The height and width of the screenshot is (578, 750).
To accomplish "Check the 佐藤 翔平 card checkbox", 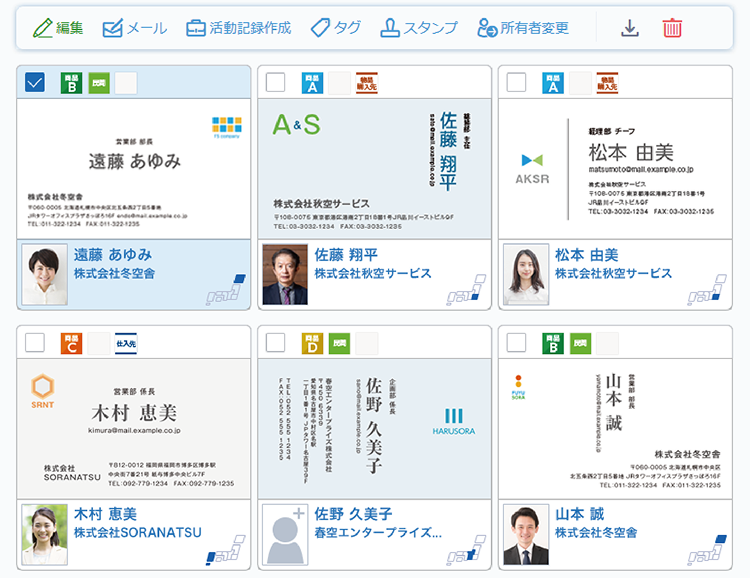I will click(x=276, y=83).
